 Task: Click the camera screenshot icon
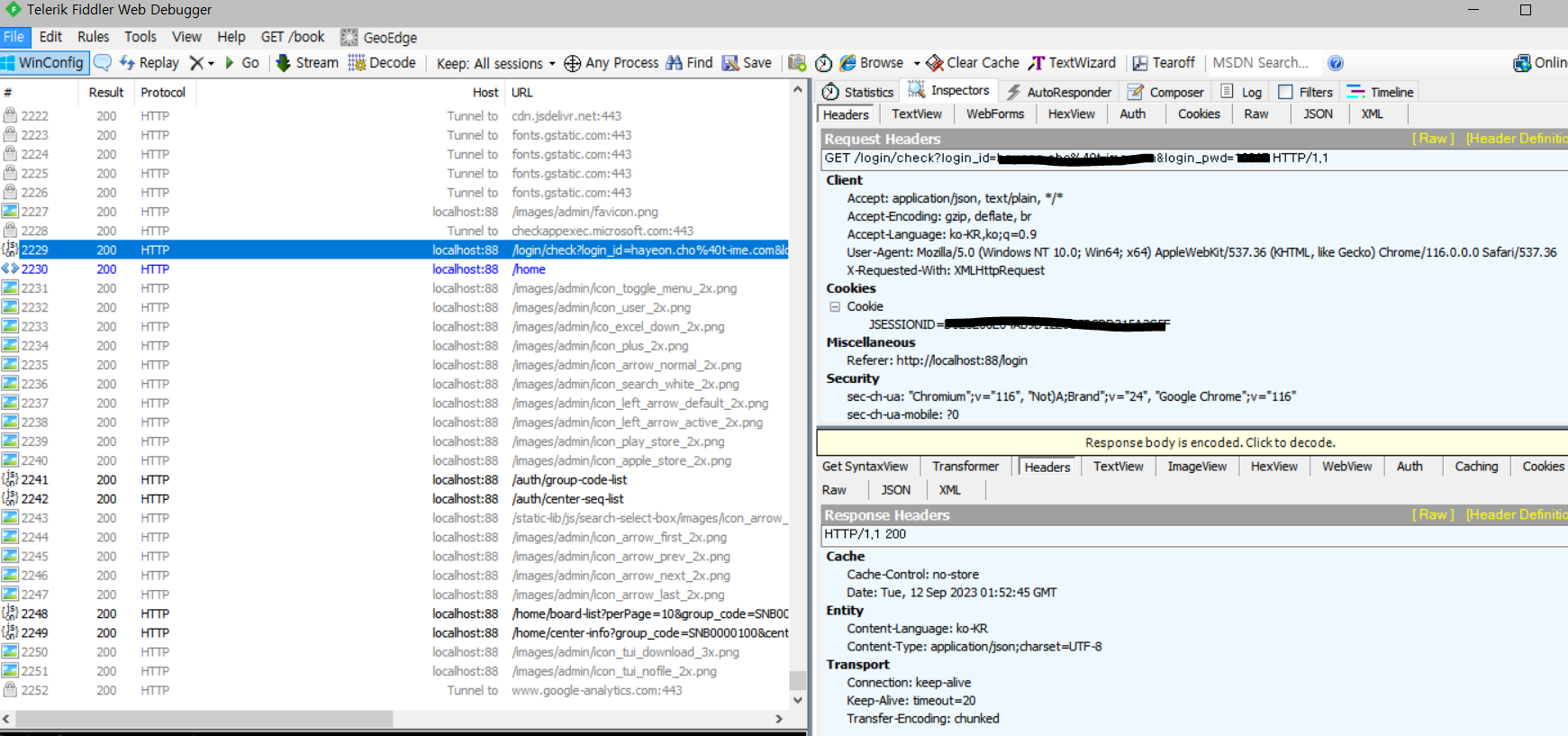[x=797, y=62]
